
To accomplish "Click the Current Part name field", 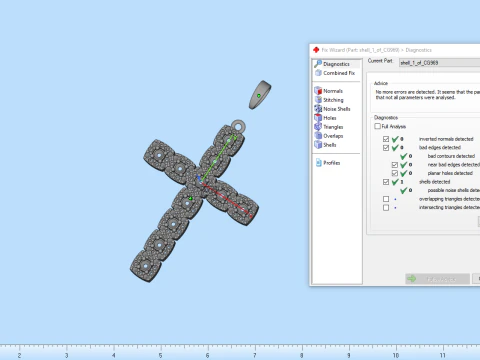I will point(439,62).
